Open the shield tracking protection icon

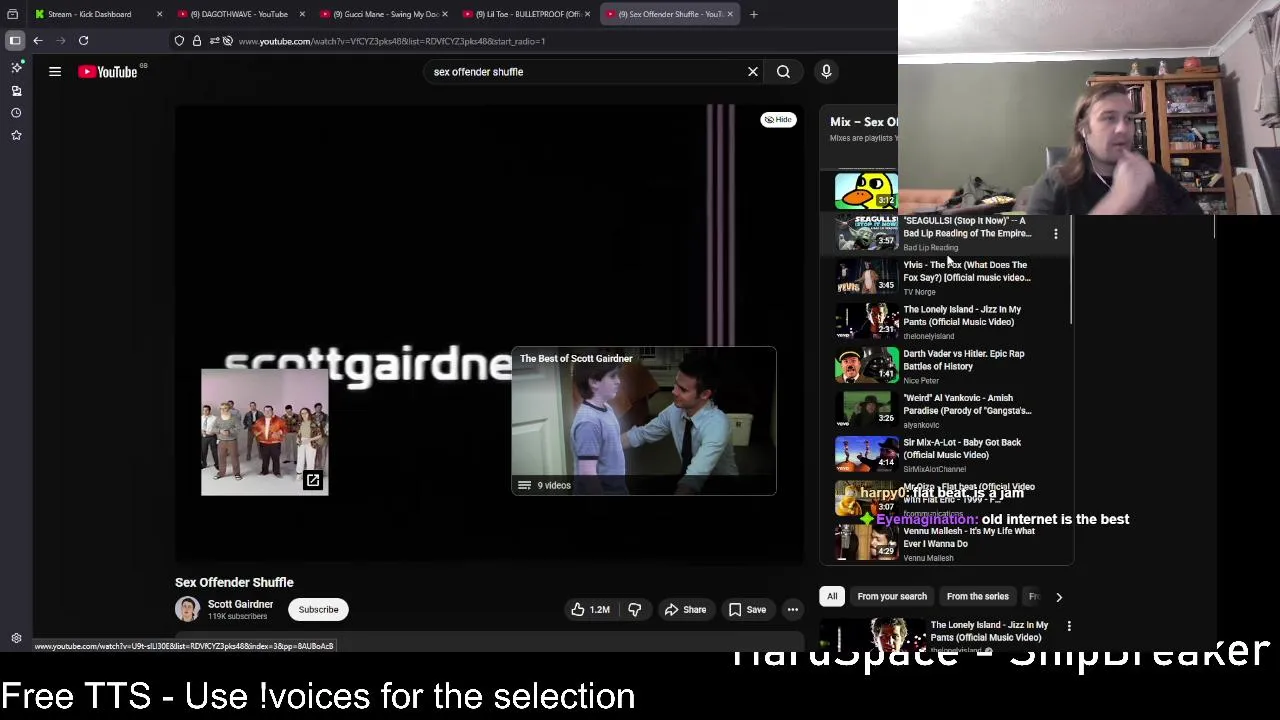click(x=179, y=41)
